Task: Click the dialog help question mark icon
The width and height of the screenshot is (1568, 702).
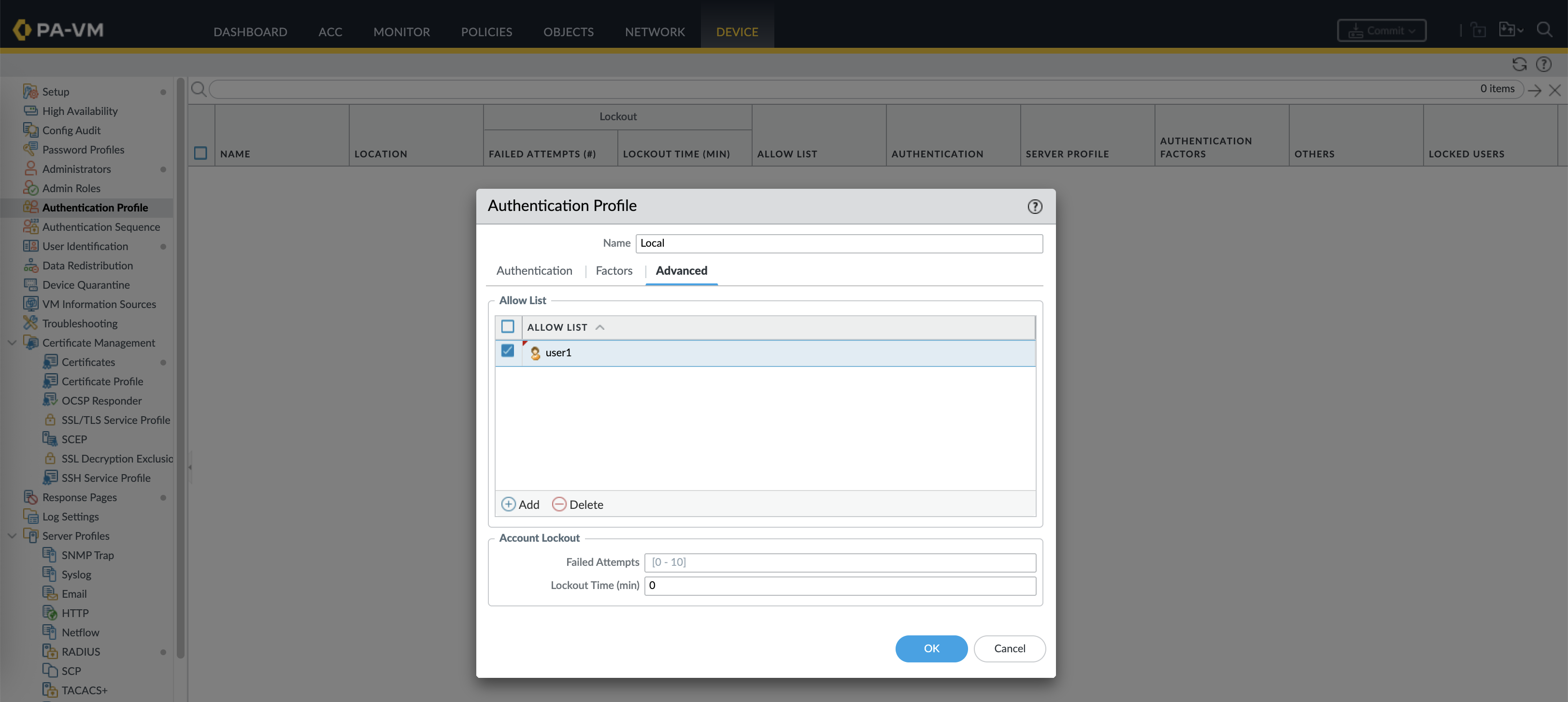Action: tap(1034, 207)
